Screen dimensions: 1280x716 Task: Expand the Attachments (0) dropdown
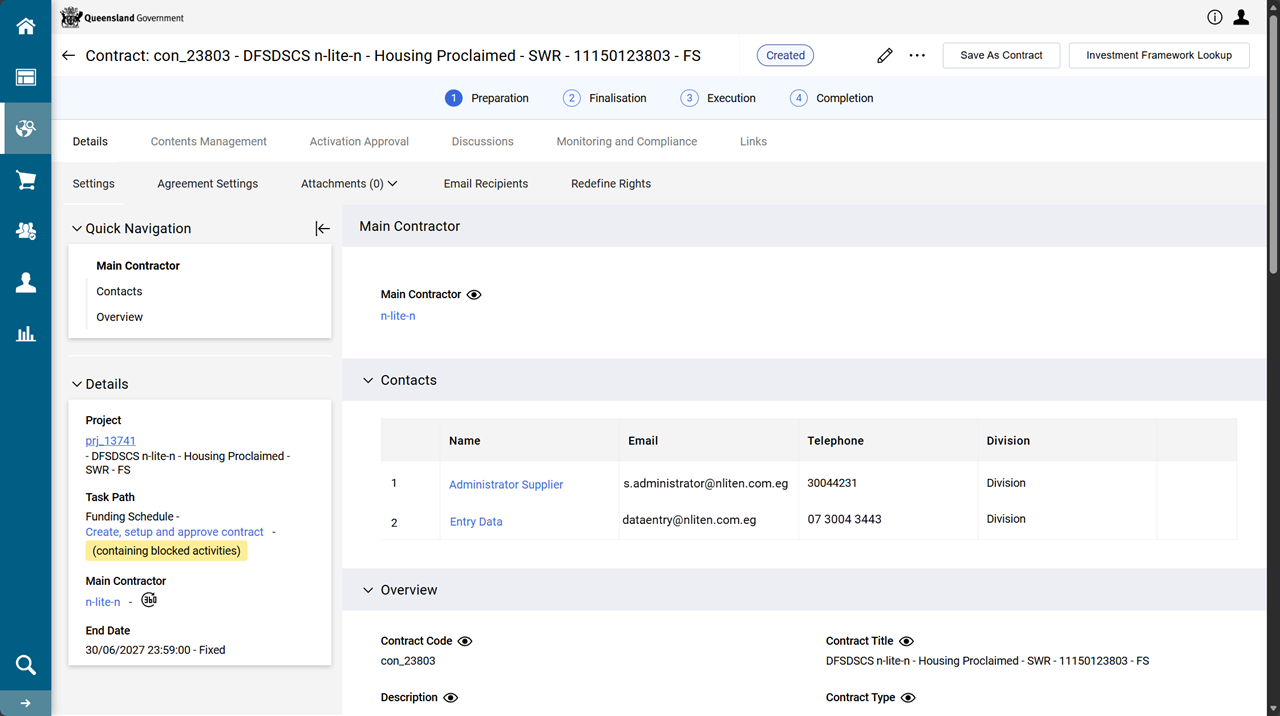(349, 184)
